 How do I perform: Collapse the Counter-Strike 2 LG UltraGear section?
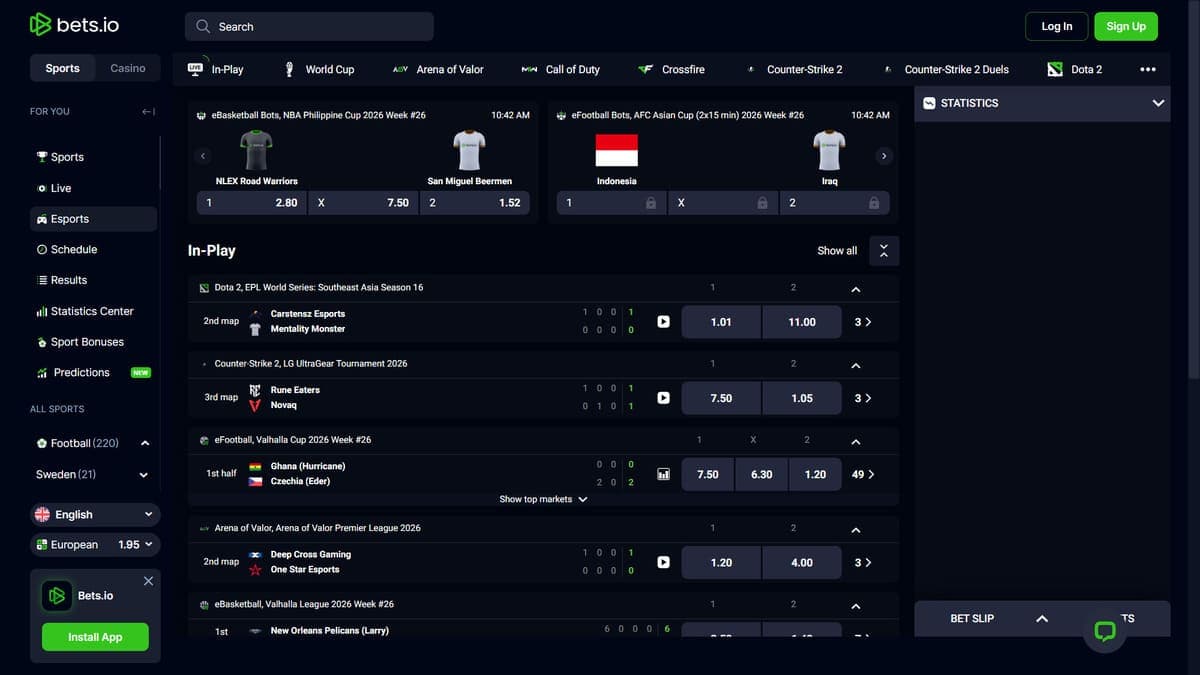[x=855, y=365]
